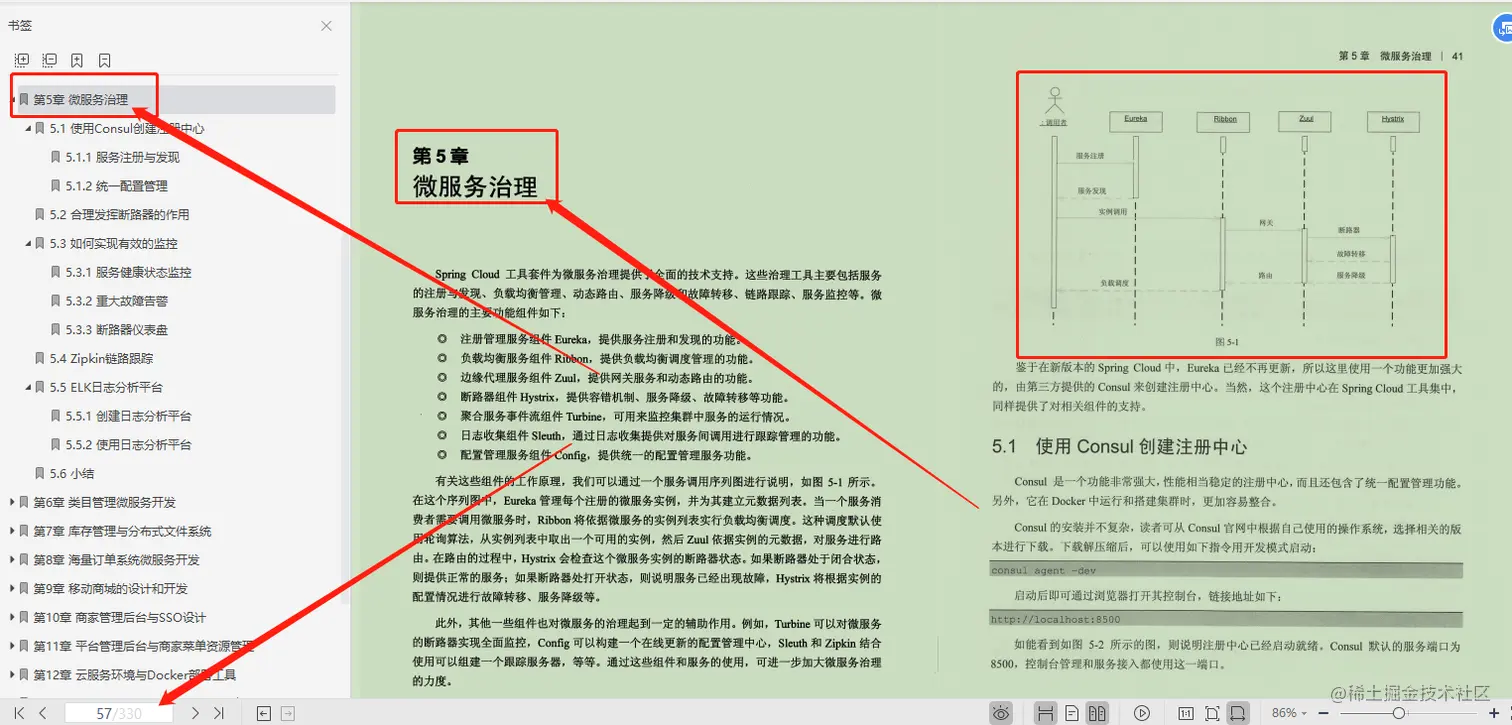Click the remove bookmark icon in bookmark panel
Screen dimensions: 1512x725
[x=105, y=60]
